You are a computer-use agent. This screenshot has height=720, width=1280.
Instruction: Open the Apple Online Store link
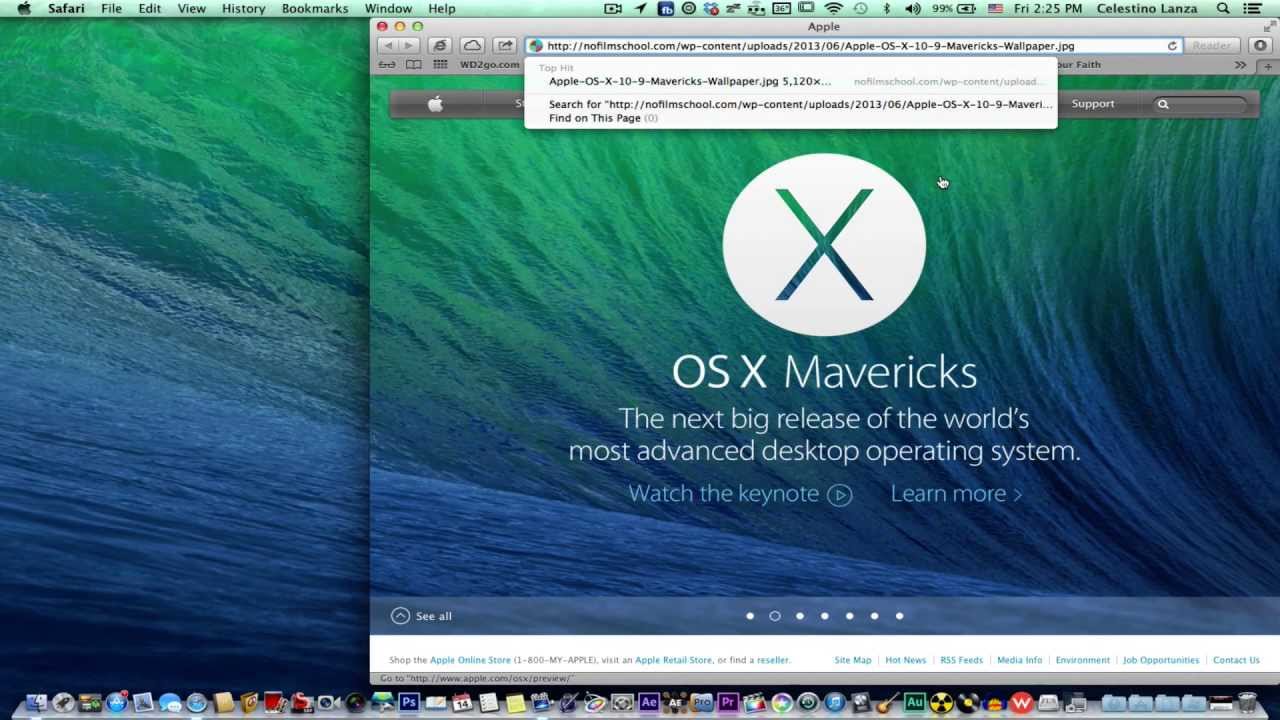(470, 660)
